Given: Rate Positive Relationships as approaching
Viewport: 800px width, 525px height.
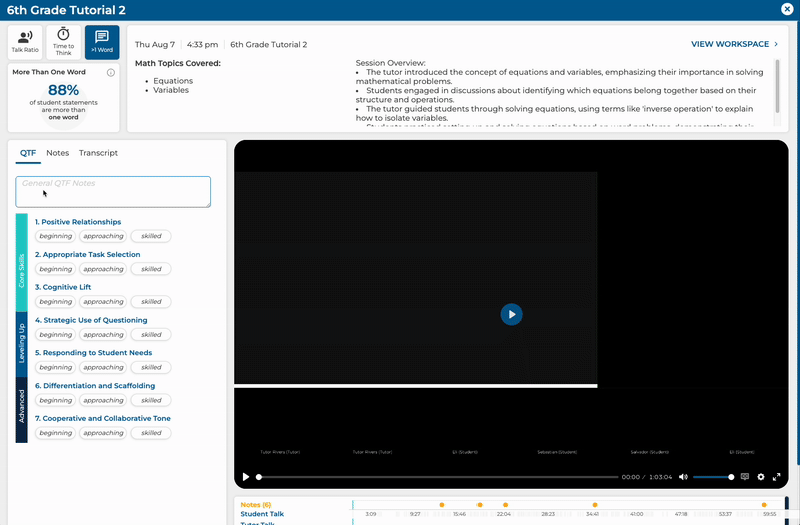Looking at the screenshot, I should coord(103,236).
